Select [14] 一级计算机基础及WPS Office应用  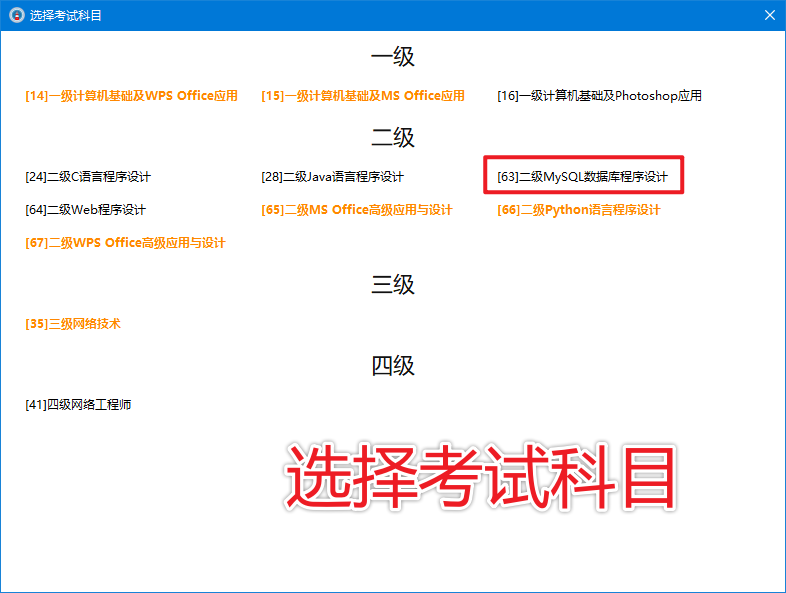pos(131,96)
